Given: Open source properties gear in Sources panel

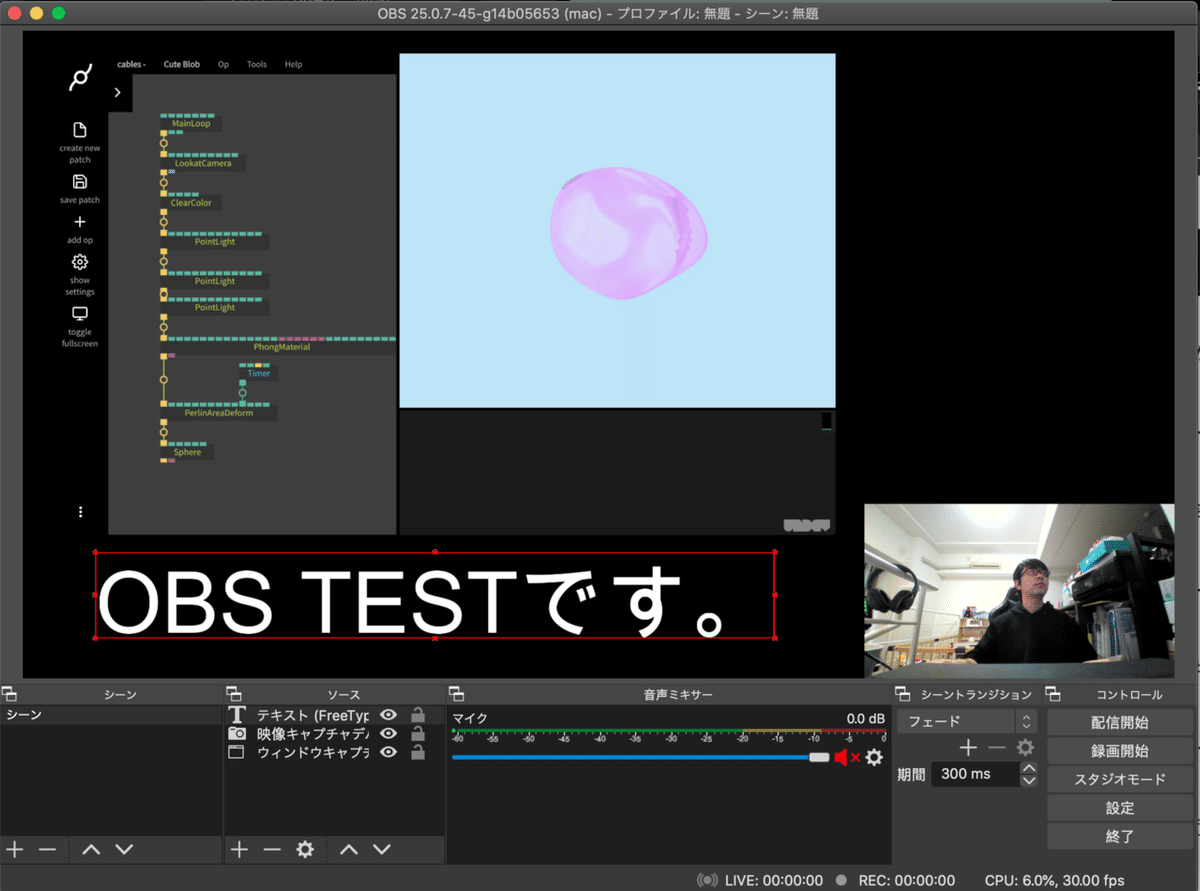Looking at the screenshot, I should [305, 849].
